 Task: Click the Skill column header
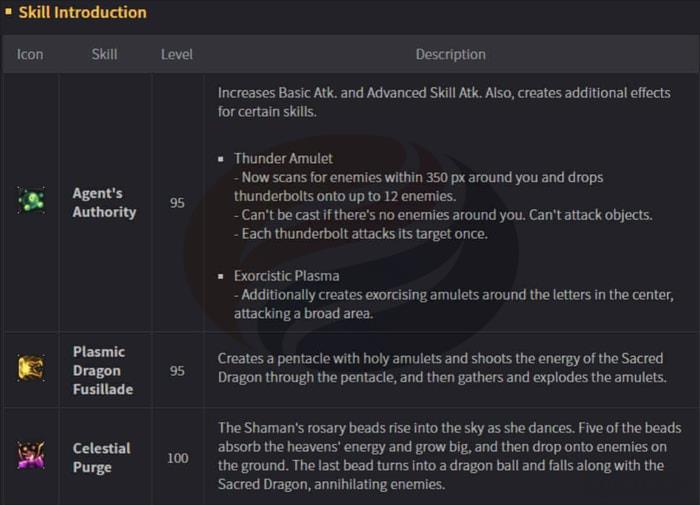104,54
